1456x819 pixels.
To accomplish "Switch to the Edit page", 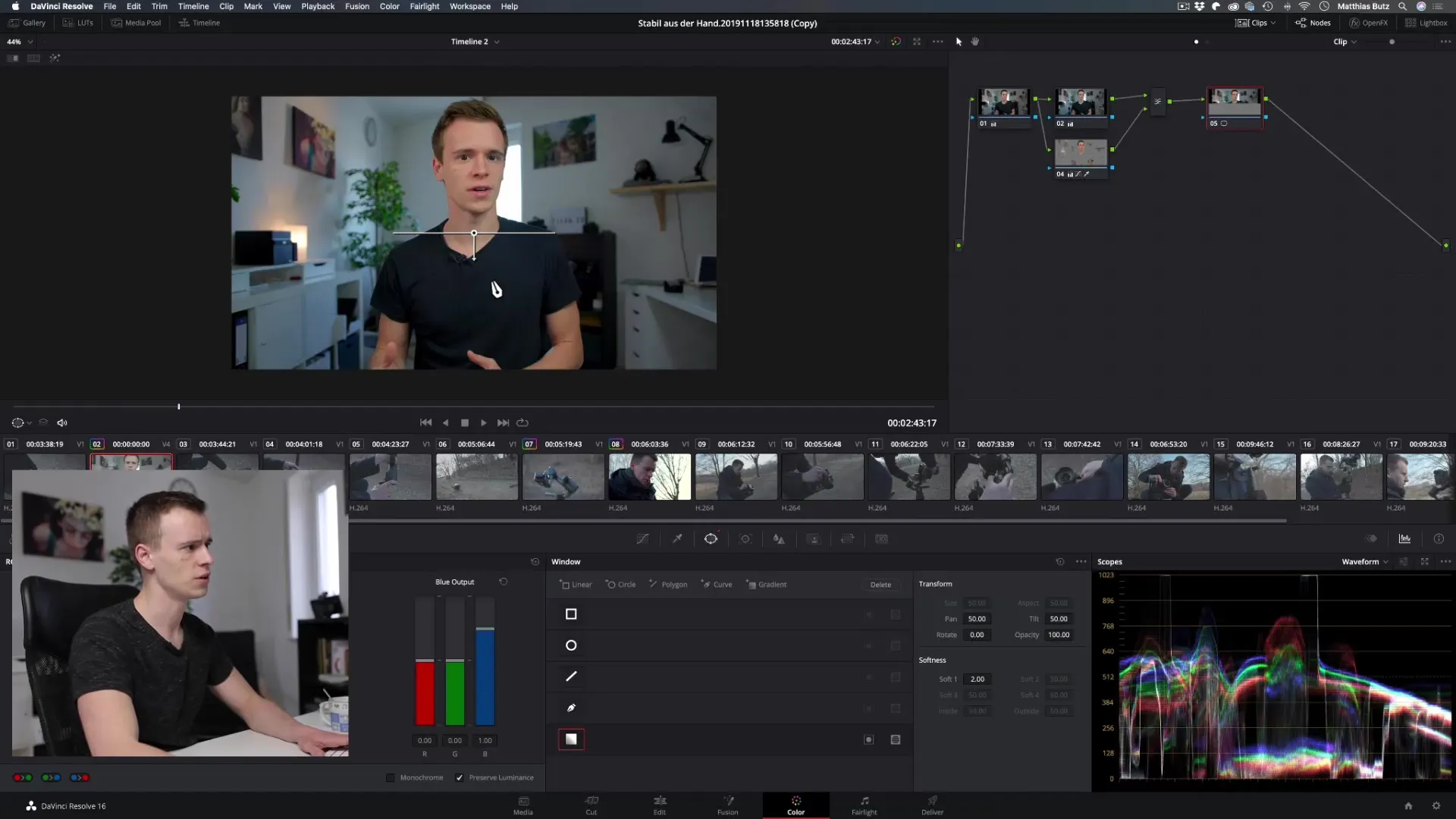I will tap(660, 805).
